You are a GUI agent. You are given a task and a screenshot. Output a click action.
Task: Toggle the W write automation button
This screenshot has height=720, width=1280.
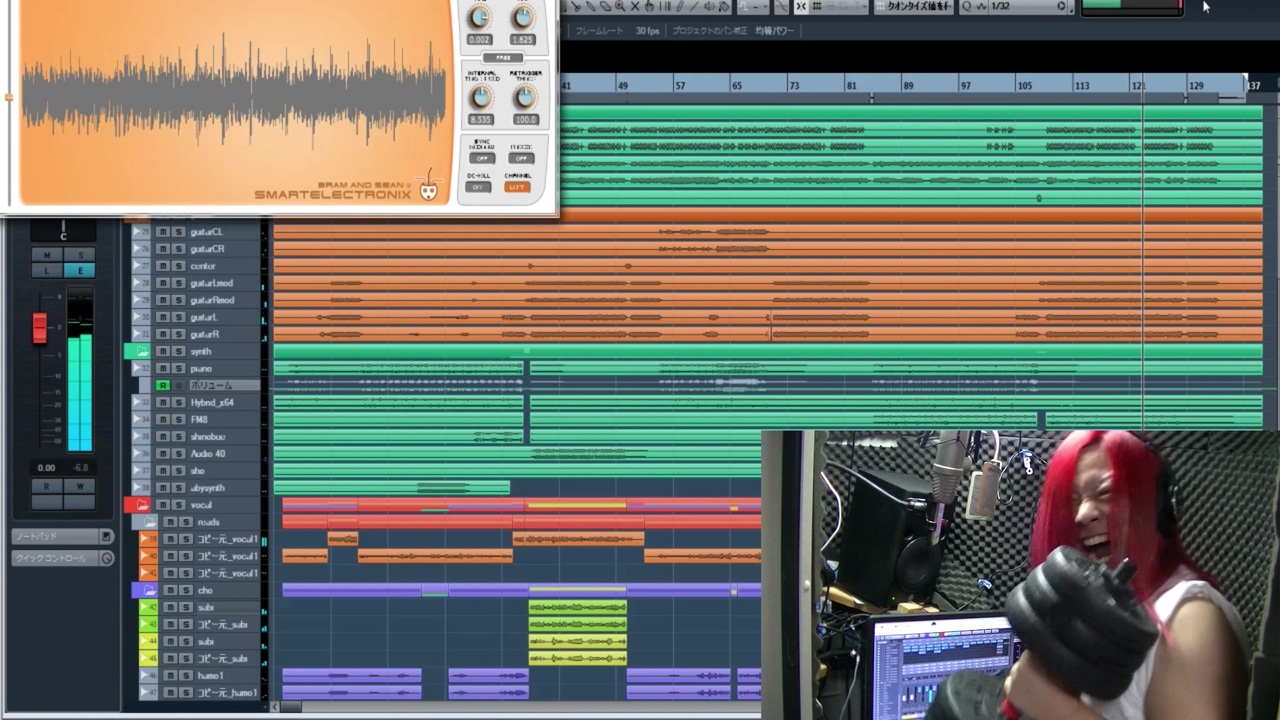pyautogui.click(x=79, y=486)
